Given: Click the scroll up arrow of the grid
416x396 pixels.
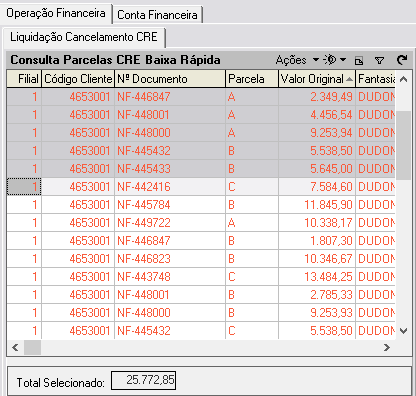Looking at the screenshot, I should [404, 79].
